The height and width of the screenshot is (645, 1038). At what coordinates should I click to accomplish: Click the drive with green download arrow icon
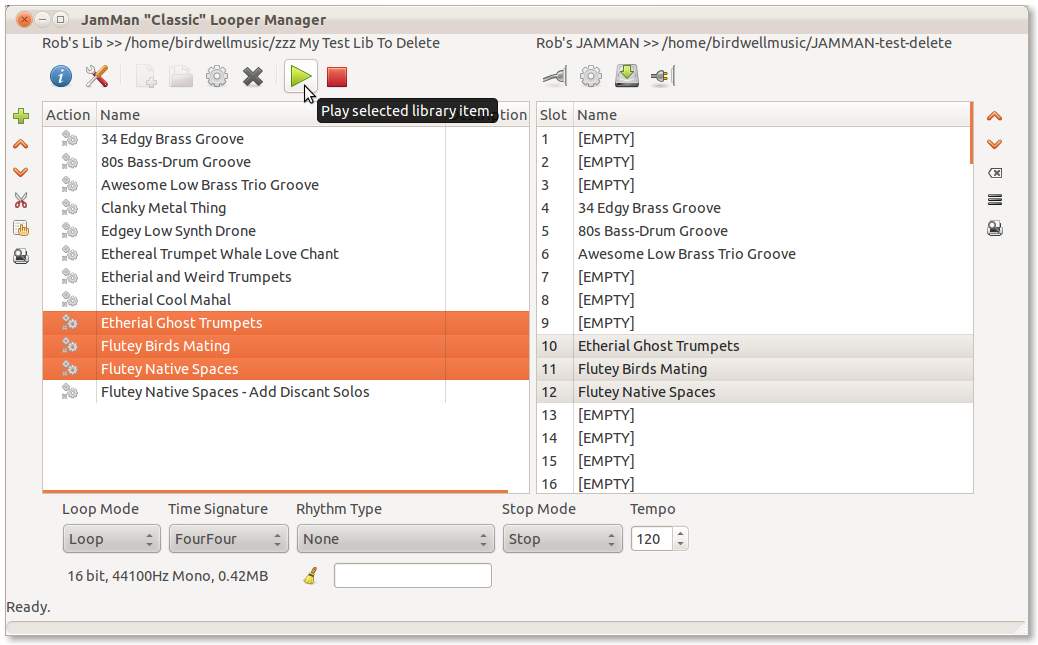point(627,76)
